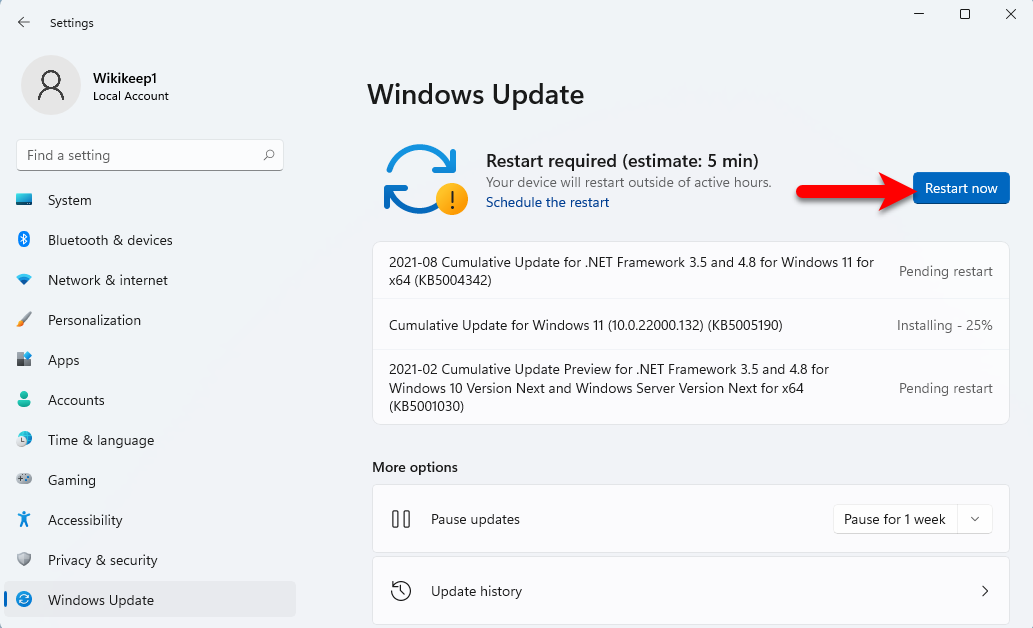Select the Accessibility figure icon
The width and height of the screenshot is (1033, 628).
[24, 519]
